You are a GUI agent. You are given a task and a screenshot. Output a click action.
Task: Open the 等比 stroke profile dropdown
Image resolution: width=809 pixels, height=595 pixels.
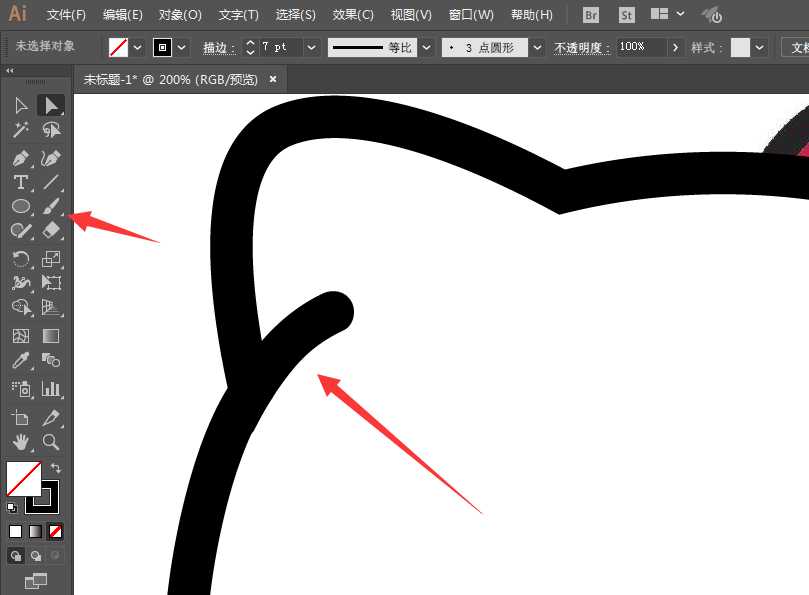click(427, 47)
